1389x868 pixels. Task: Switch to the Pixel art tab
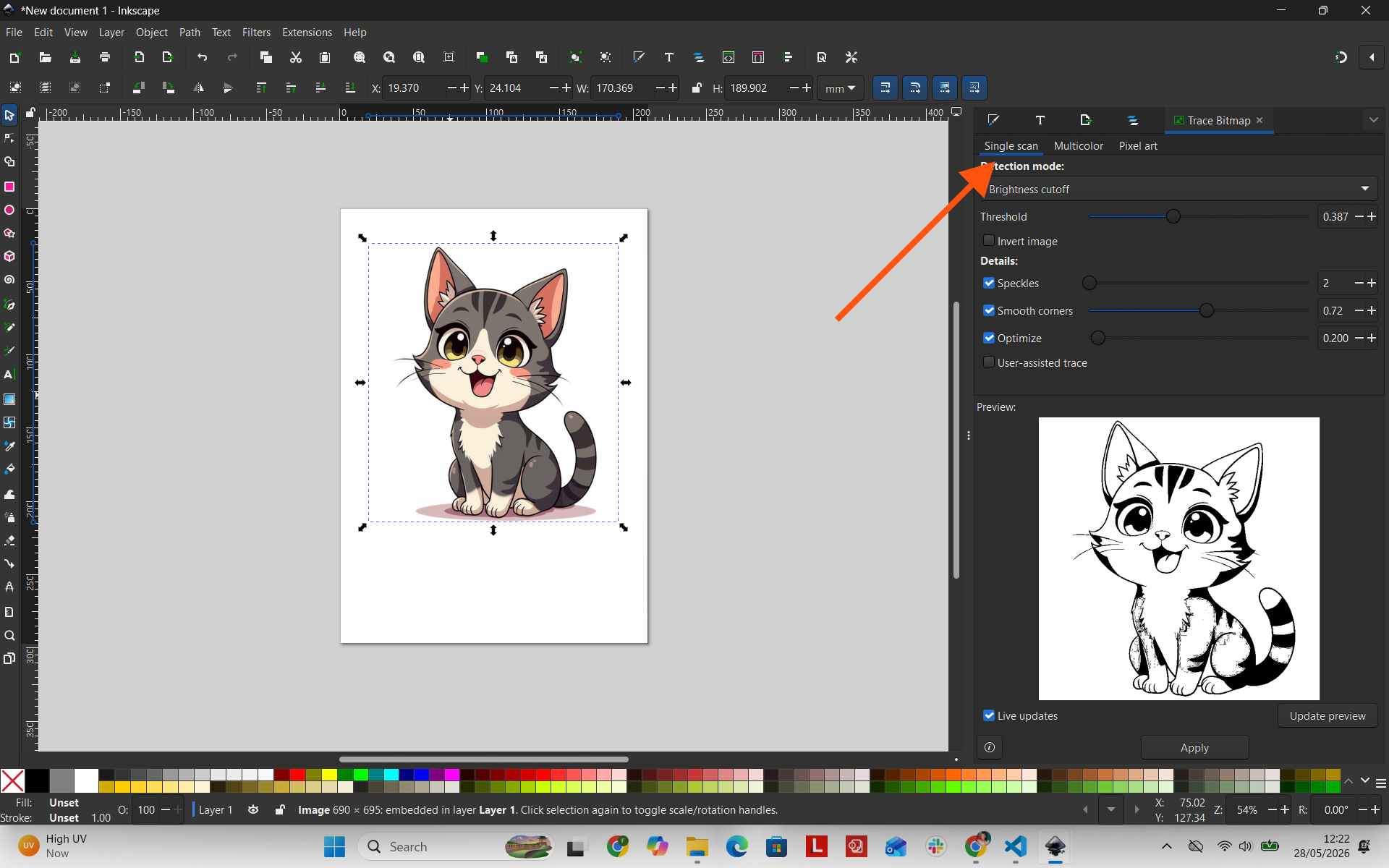(x=1138, y=146)
